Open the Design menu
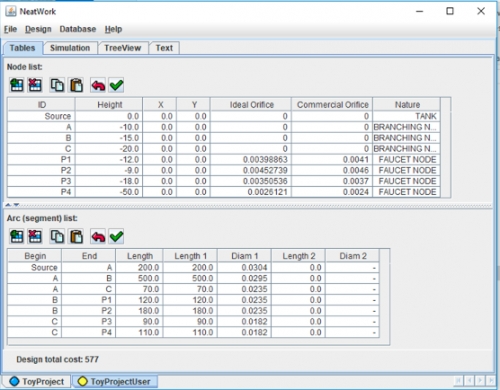Screen dimensions: 500x390 coord(38,29)
